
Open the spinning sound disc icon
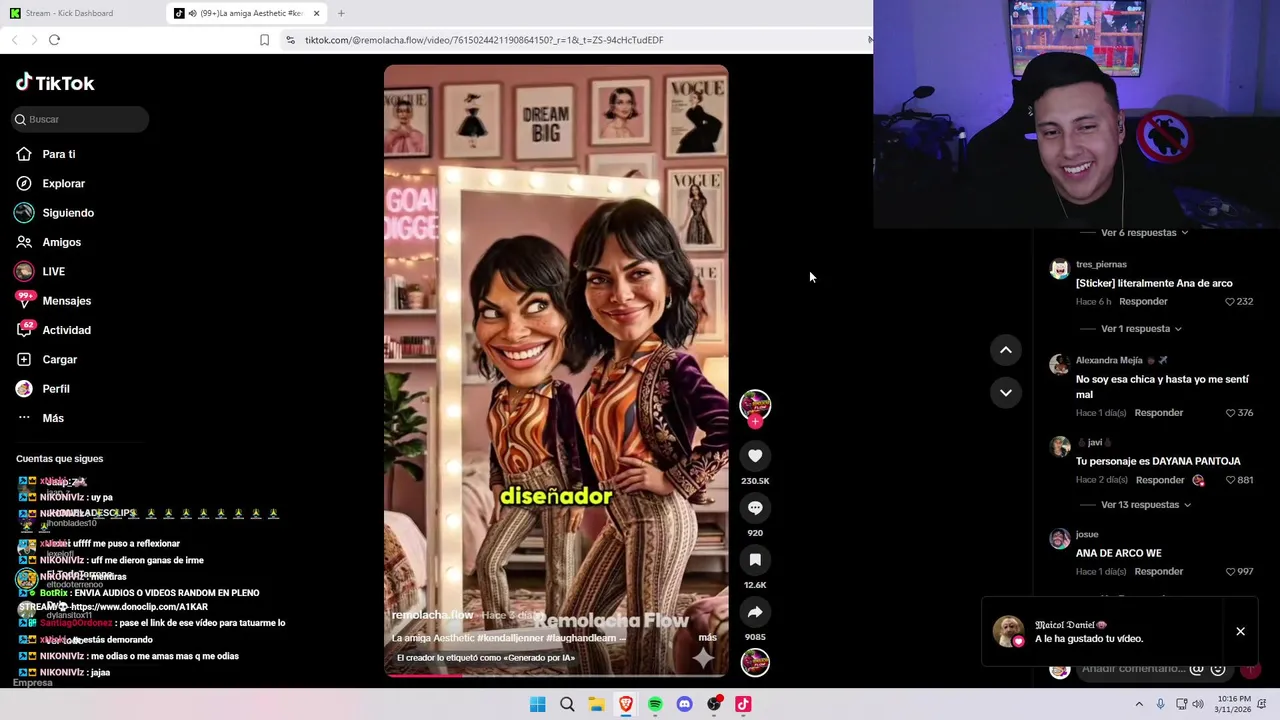[755, 662]
